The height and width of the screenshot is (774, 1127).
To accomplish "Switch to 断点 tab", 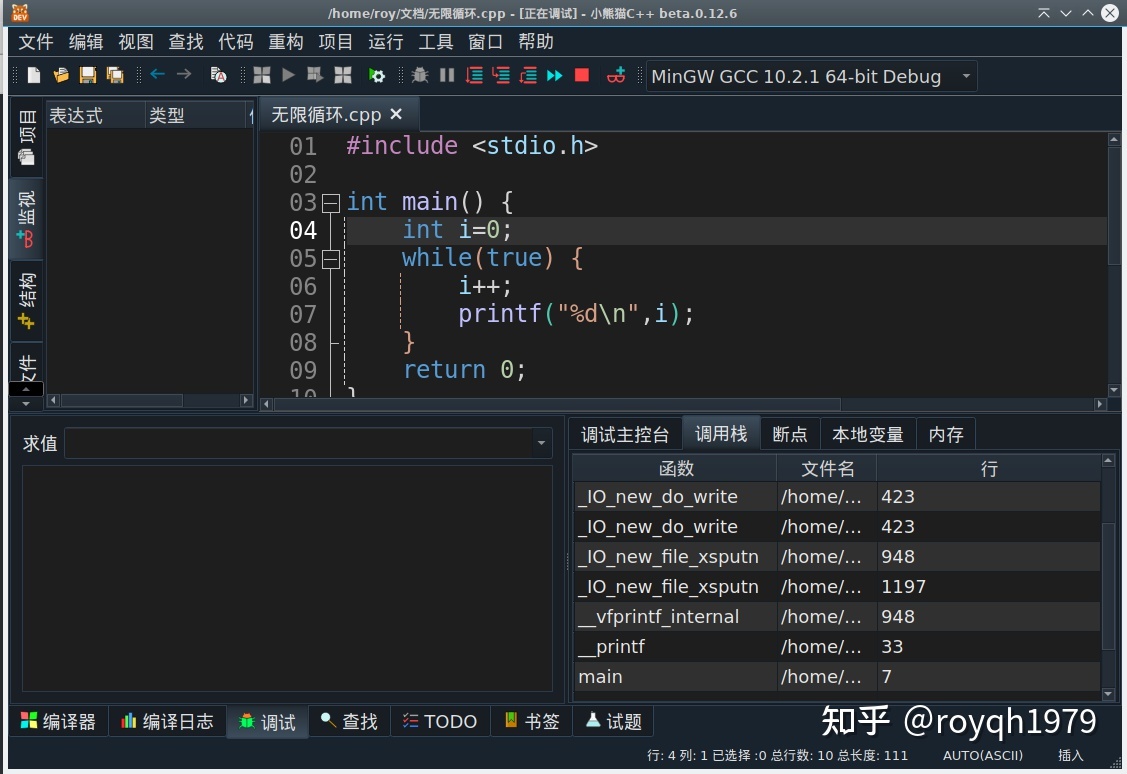I will tap(790, 435).
